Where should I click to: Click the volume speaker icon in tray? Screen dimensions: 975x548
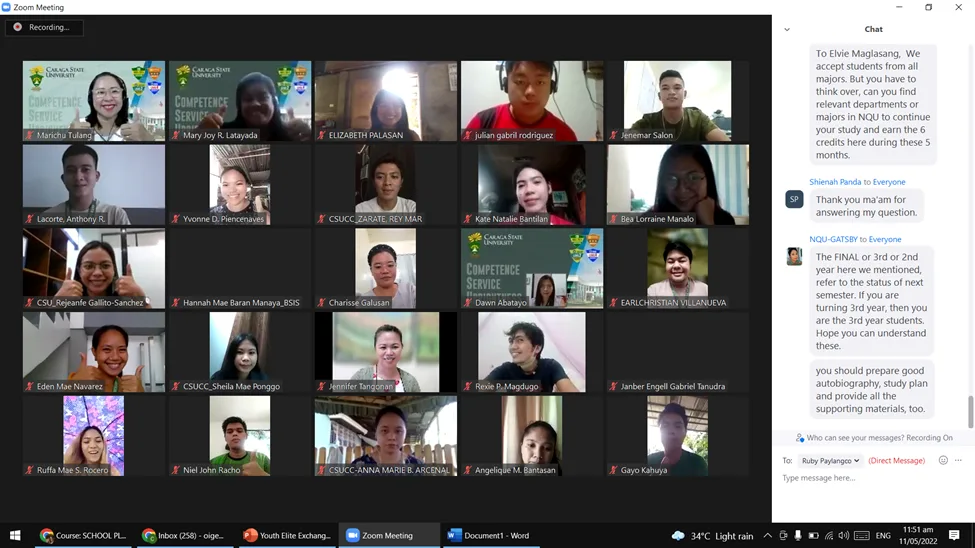pos(844,535)
